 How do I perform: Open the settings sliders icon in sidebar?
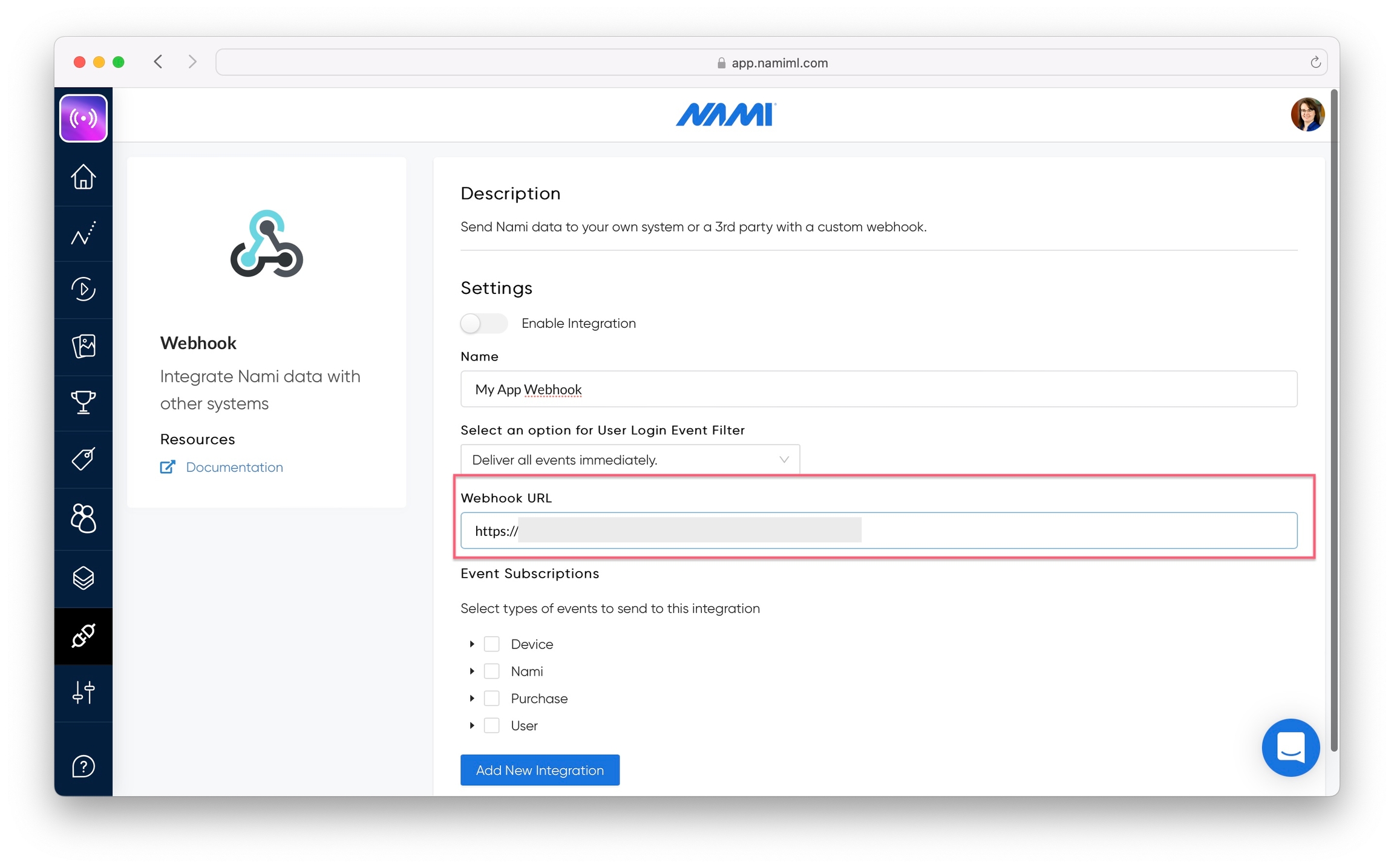click(83, 692)
